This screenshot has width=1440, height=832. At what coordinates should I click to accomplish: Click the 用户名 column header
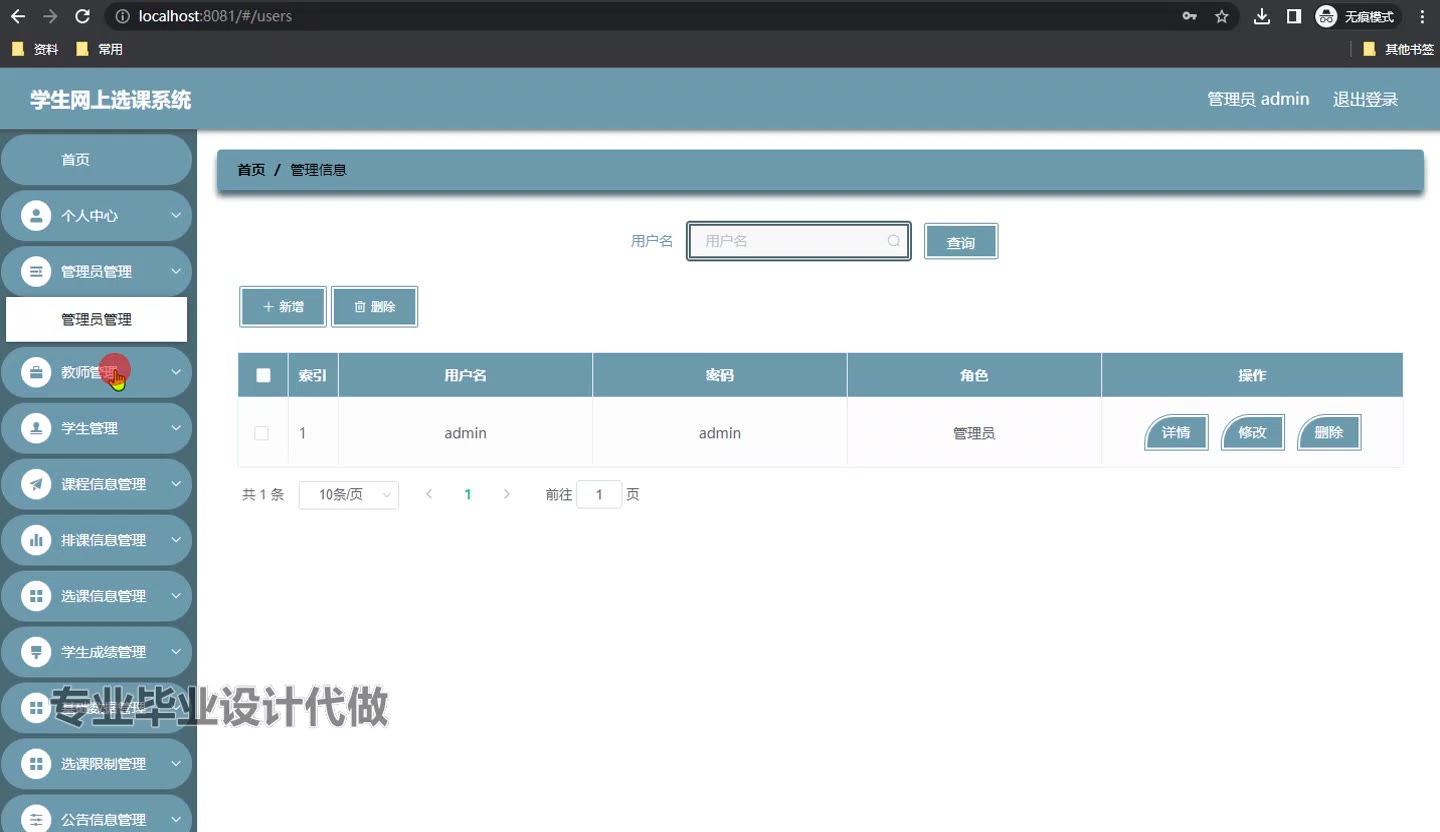(x=465, y=375)
